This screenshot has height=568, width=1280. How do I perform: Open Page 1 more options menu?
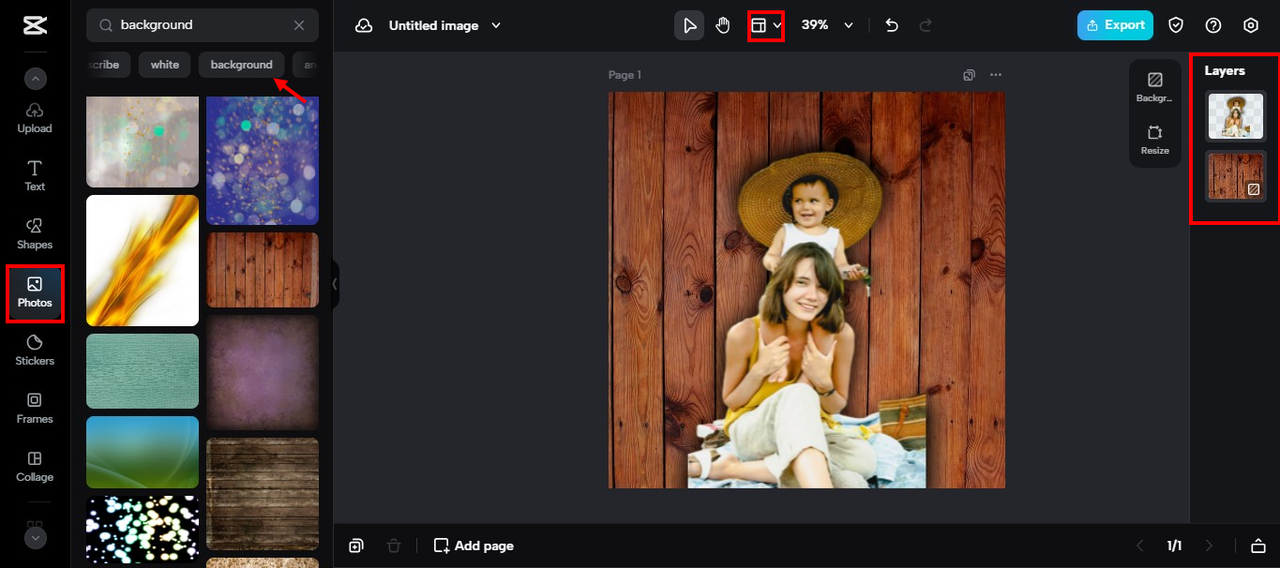click(x=995, y=75)
